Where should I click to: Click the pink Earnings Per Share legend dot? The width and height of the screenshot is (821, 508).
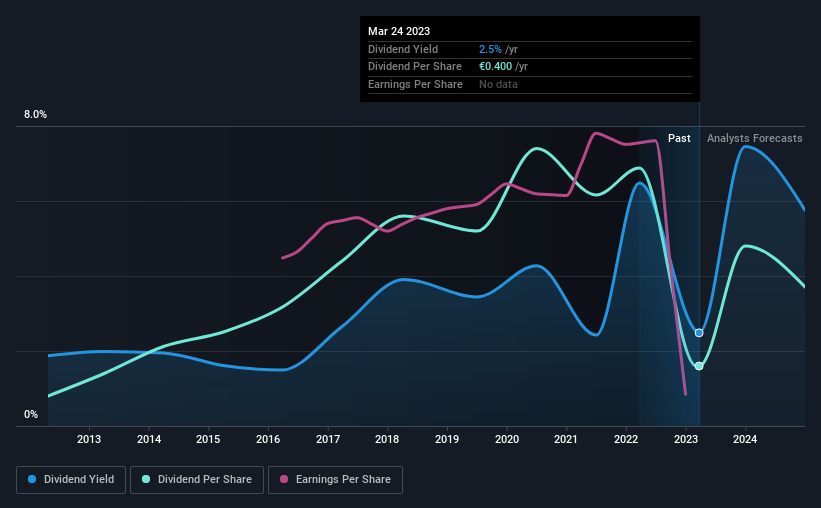click(284, 479)
